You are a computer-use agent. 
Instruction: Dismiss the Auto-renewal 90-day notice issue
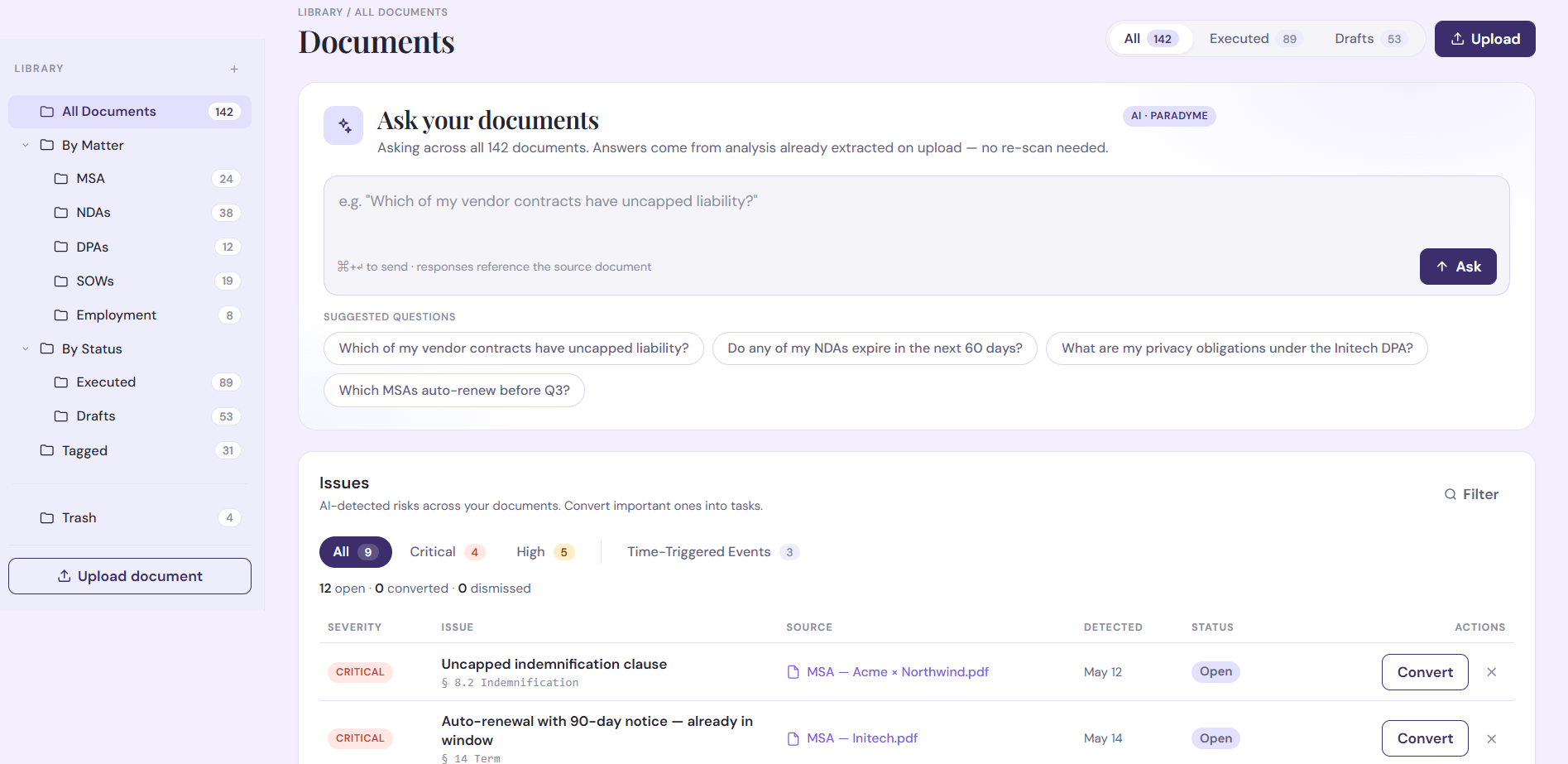(1492, 739)
